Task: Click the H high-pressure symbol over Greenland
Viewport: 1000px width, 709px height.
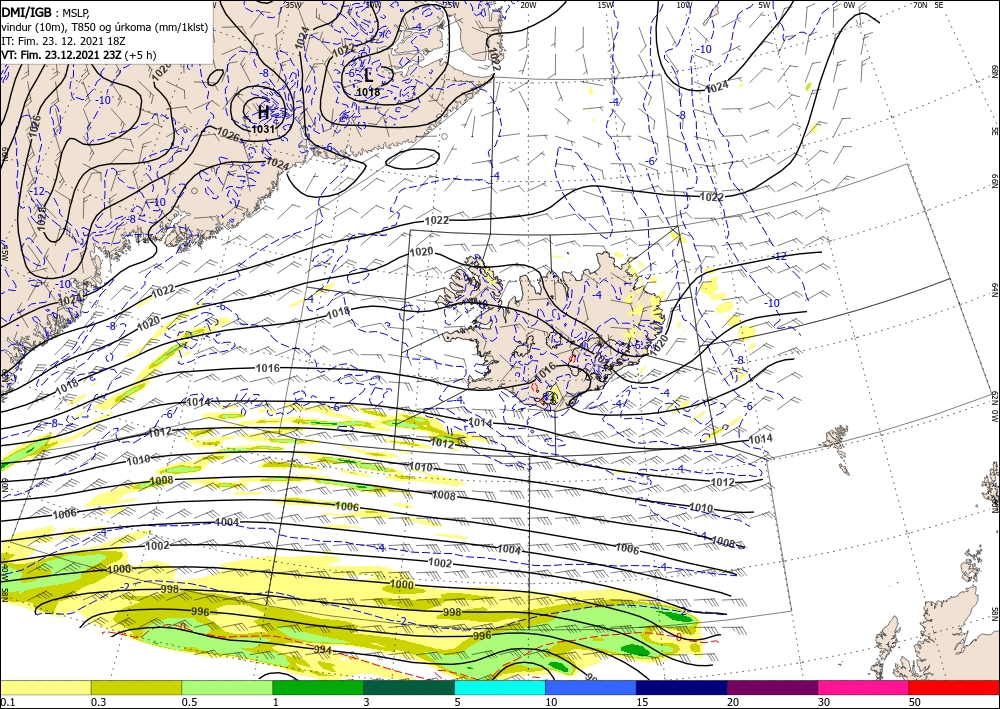Action: click(263, 113)
